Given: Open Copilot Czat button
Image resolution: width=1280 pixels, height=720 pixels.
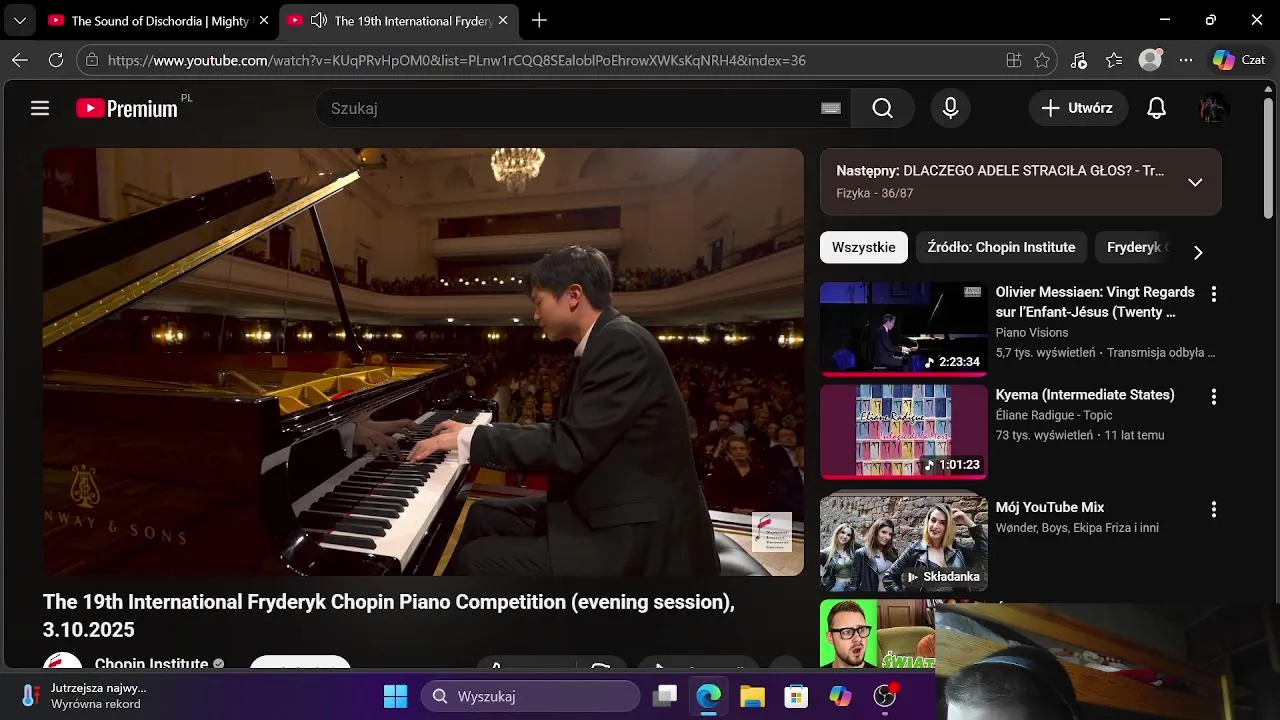Looking at the screenshot, I should [x=1239, y=60].
